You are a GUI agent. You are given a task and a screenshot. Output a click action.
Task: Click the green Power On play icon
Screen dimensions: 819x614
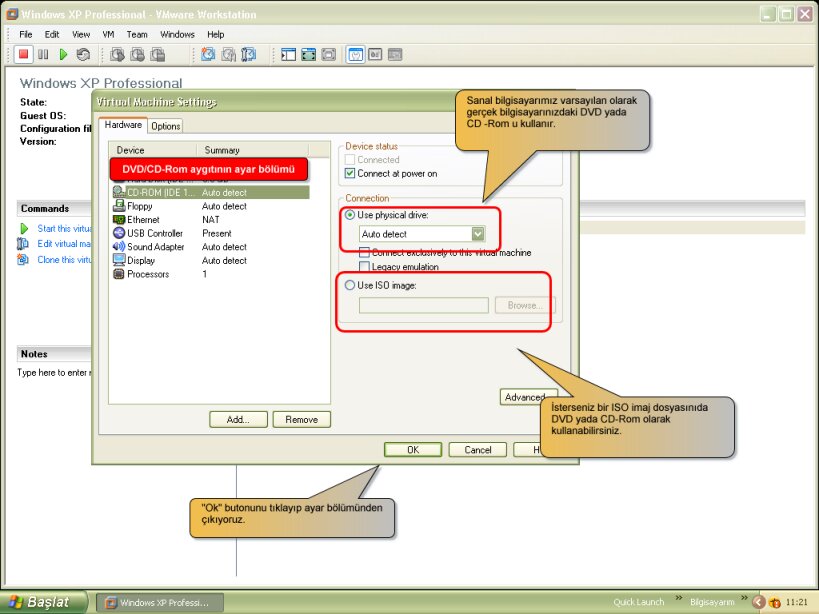63,54
